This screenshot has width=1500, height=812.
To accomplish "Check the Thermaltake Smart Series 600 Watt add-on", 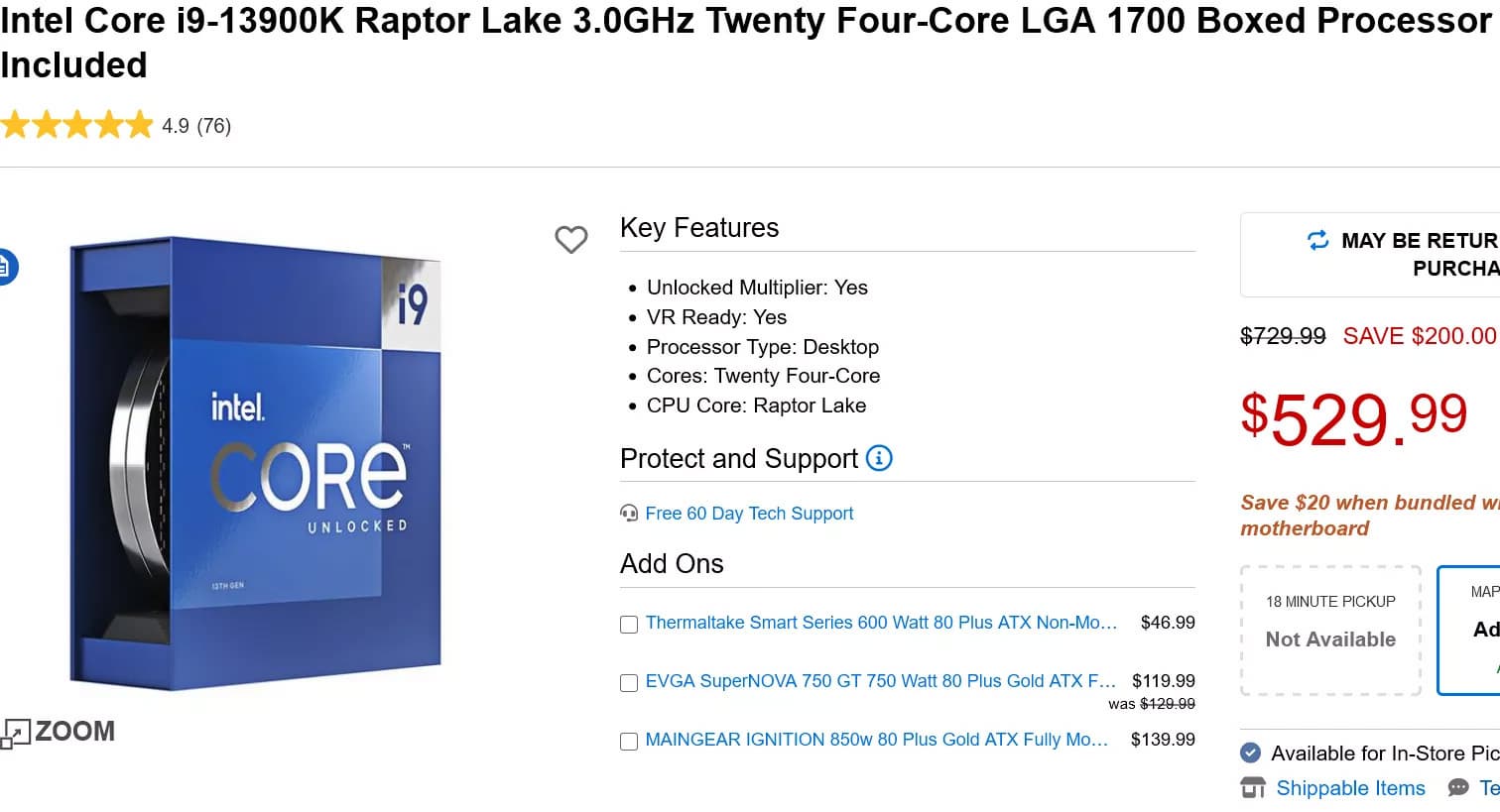I will pos(629,625).
